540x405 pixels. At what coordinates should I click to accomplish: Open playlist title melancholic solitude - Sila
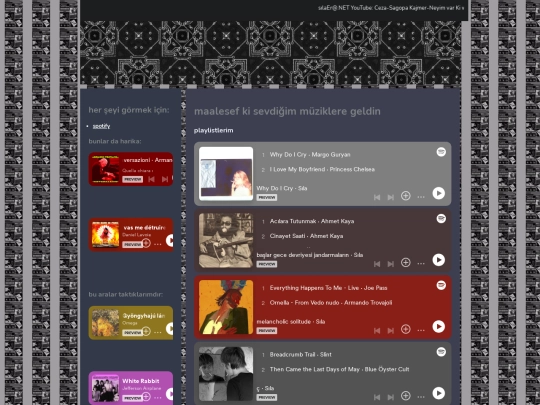pos(291,322)
